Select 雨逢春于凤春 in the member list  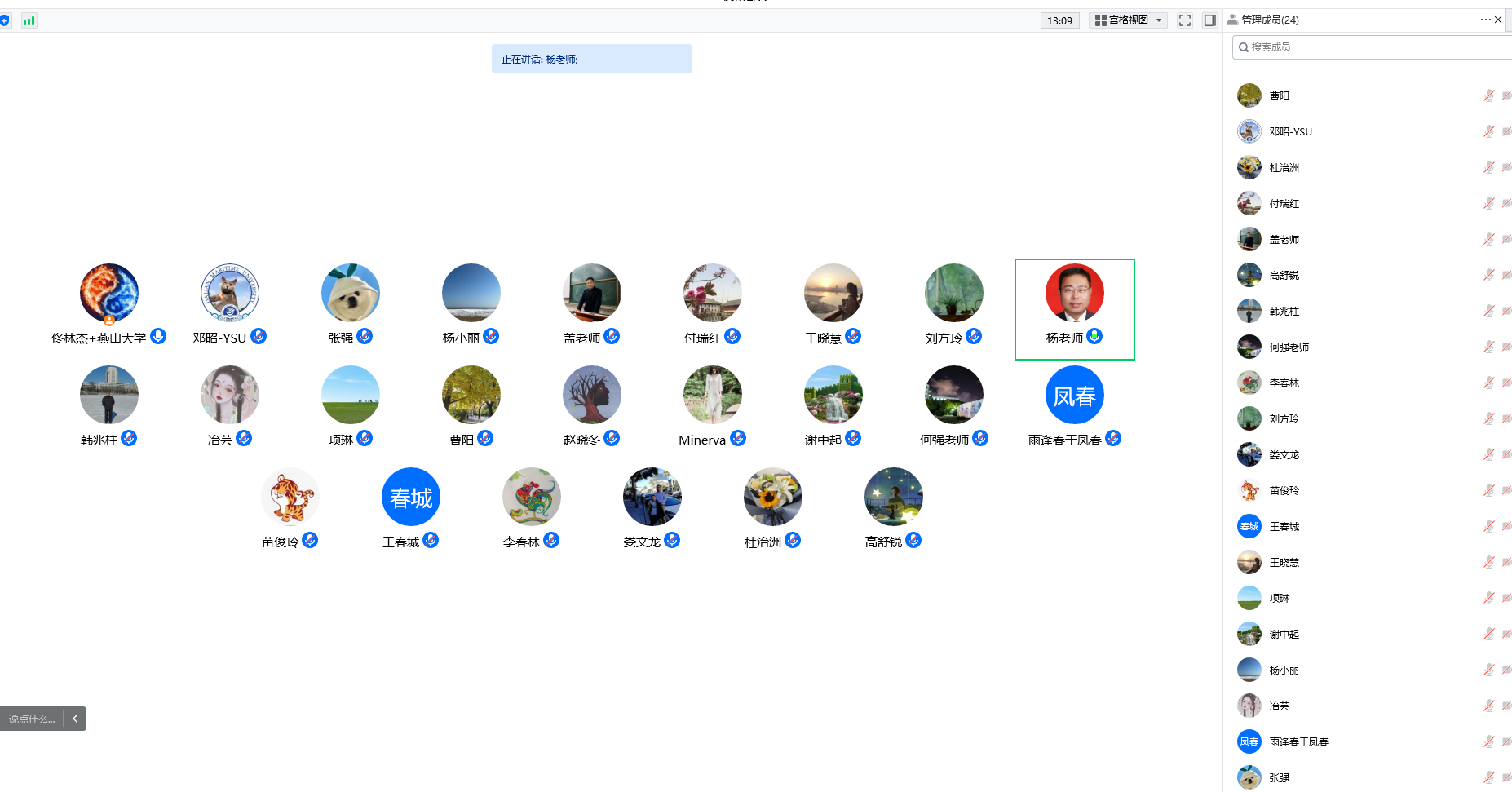point(1298,741)
